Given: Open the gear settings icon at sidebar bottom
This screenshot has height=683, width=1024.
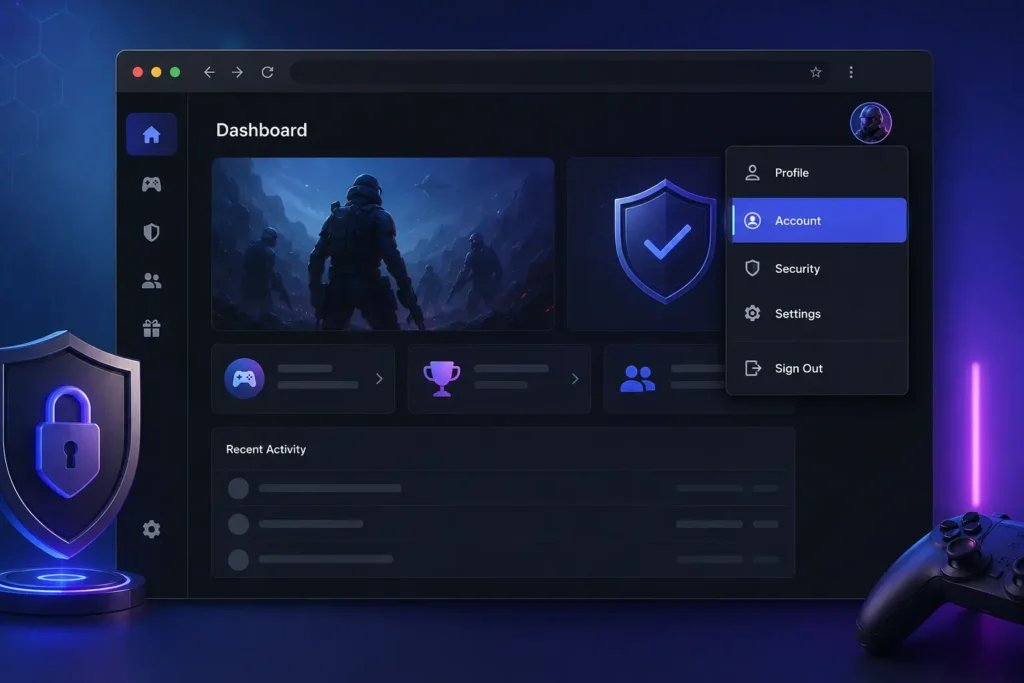Looking at the screenshot, I should (152, 529).
